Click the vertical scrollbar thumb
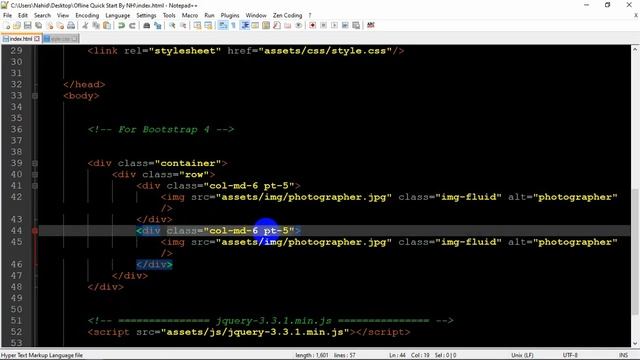The image size is (640, 360). (x=635, y=252)
